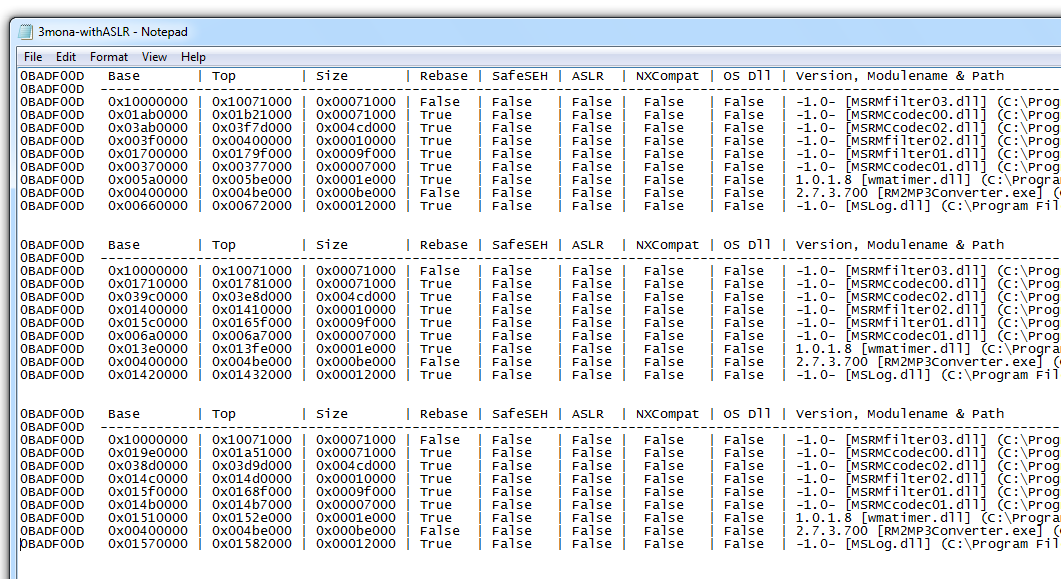Click the second table's ASLR column header
Screen dimensions: 1061x579
click(x=587, y=245)
